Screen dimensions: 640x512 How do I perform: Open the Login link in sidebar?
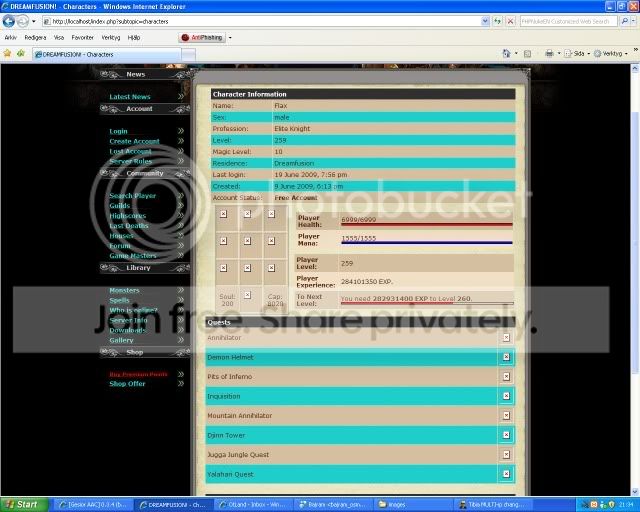point(118,131)
